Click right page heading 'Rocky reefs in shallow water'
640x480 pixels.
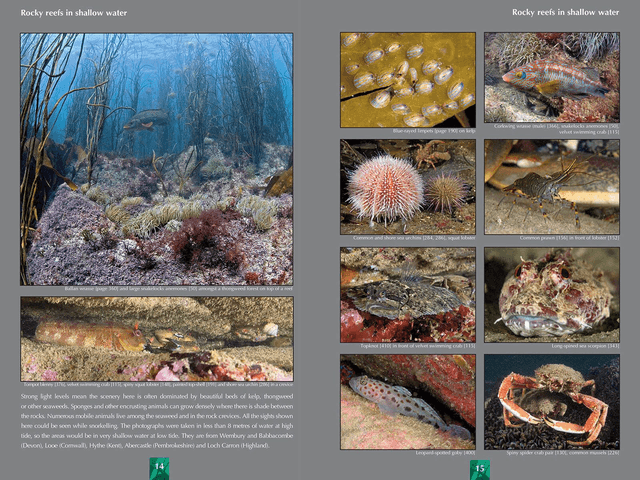coord(565,12)
